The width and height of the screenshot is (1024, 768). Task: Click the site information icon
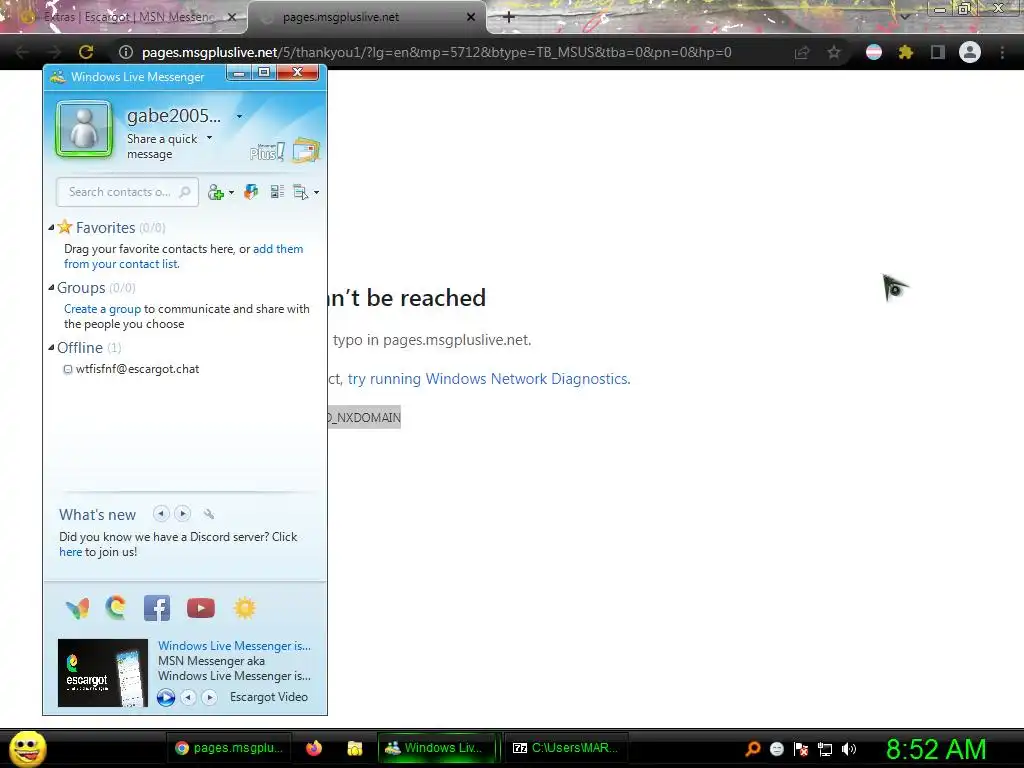tap(126, 52)
